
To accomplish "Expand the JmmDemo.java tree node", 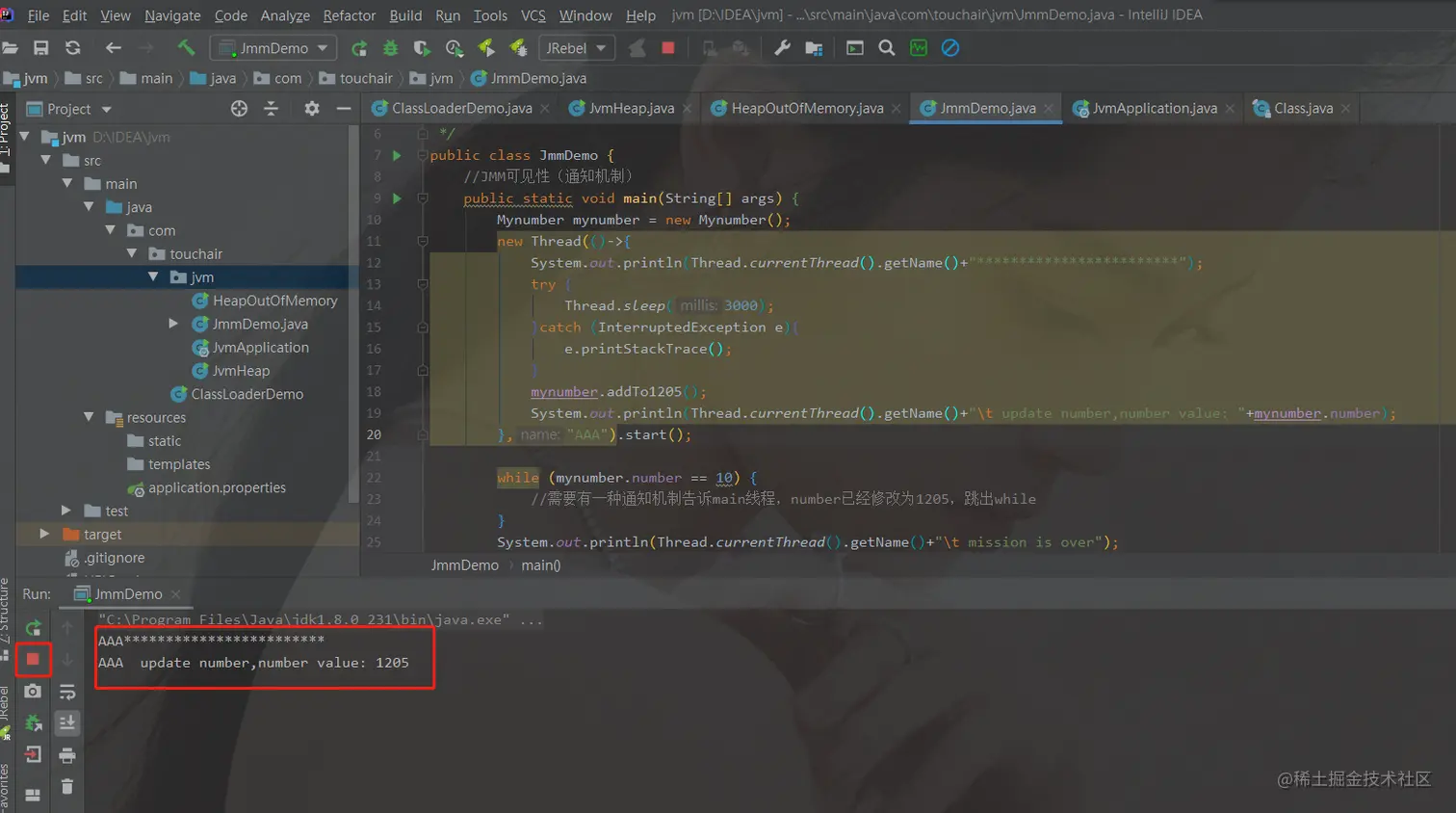I will pyautogui.click(x=173, y=324).
